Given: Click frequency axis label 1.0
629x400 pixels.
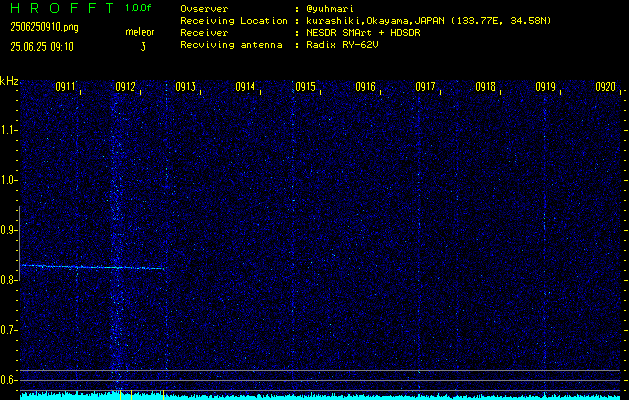Looking at the screenshot, I should 8,180.
